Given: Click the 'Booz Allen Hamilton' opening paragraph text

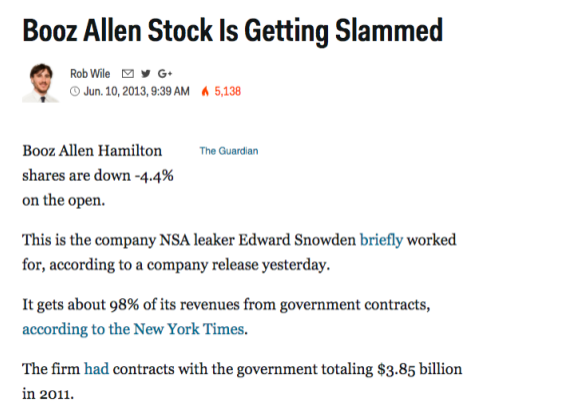Looking at the screenshot, I should pos(92,151).
